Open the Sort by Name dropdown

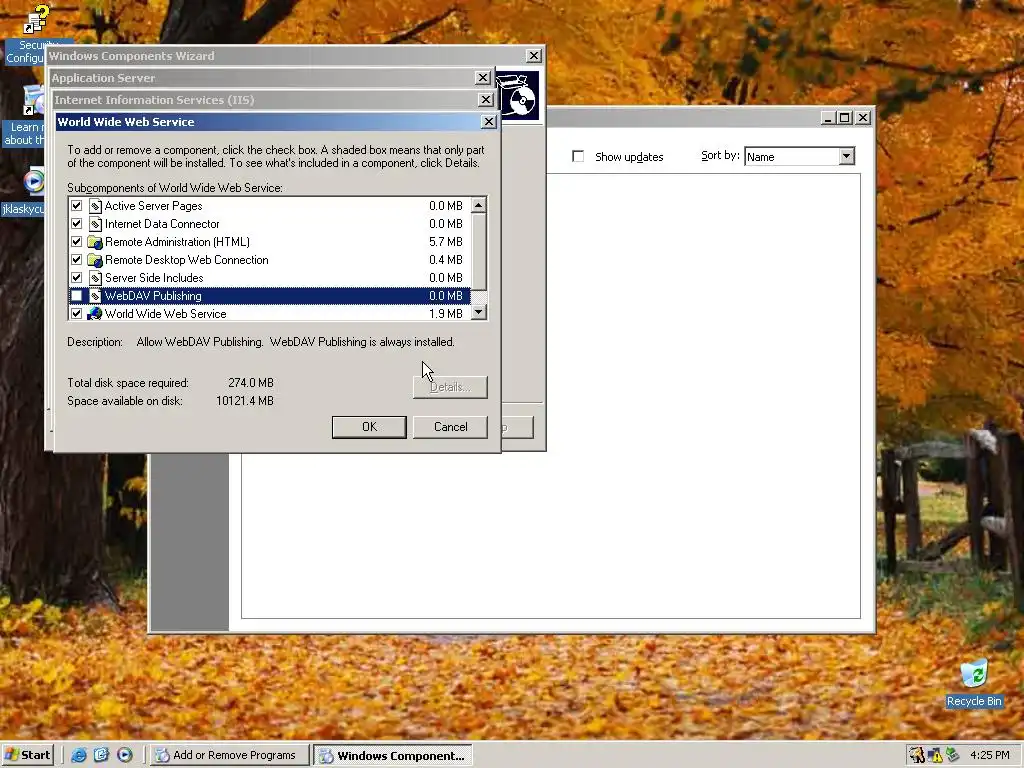846,156
